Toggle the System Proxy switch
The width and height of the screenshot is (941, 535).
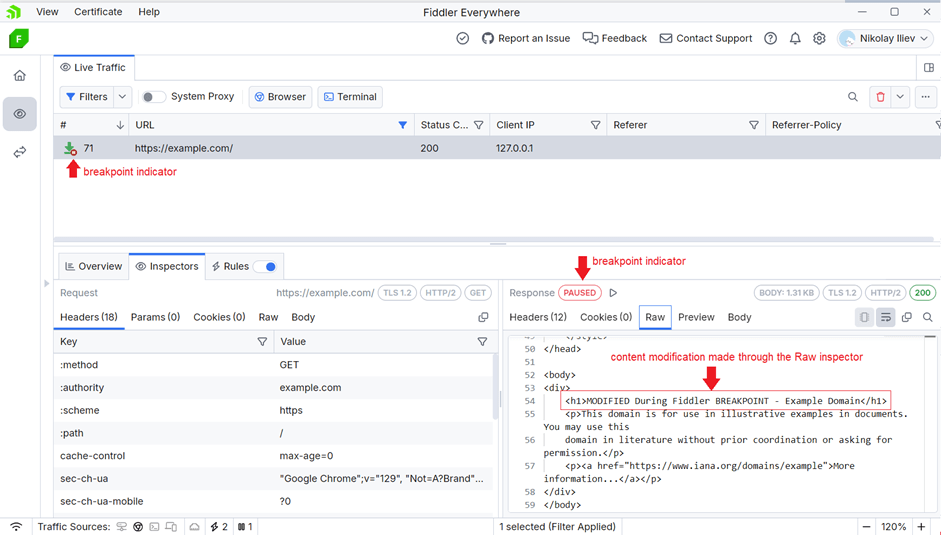click(x=153, y=97)
